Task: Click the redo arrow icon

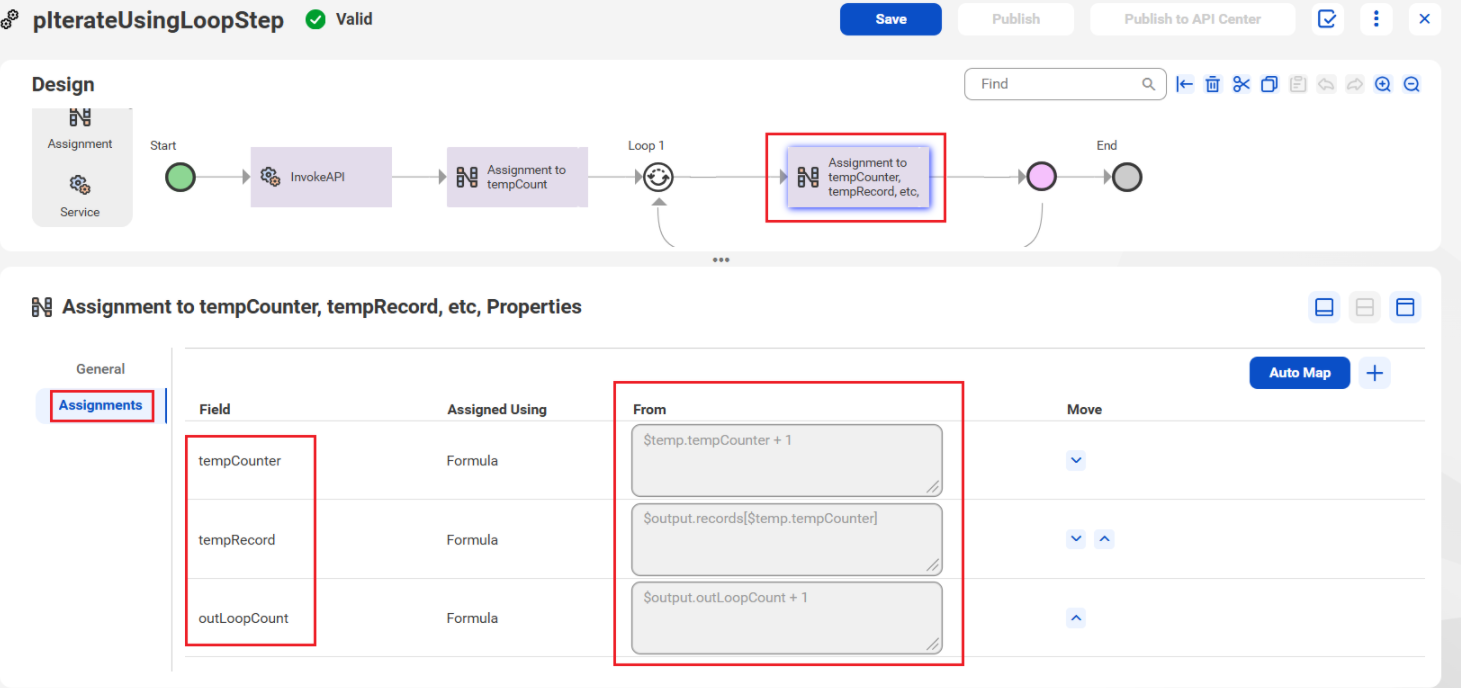Action: coord(1354,84)
